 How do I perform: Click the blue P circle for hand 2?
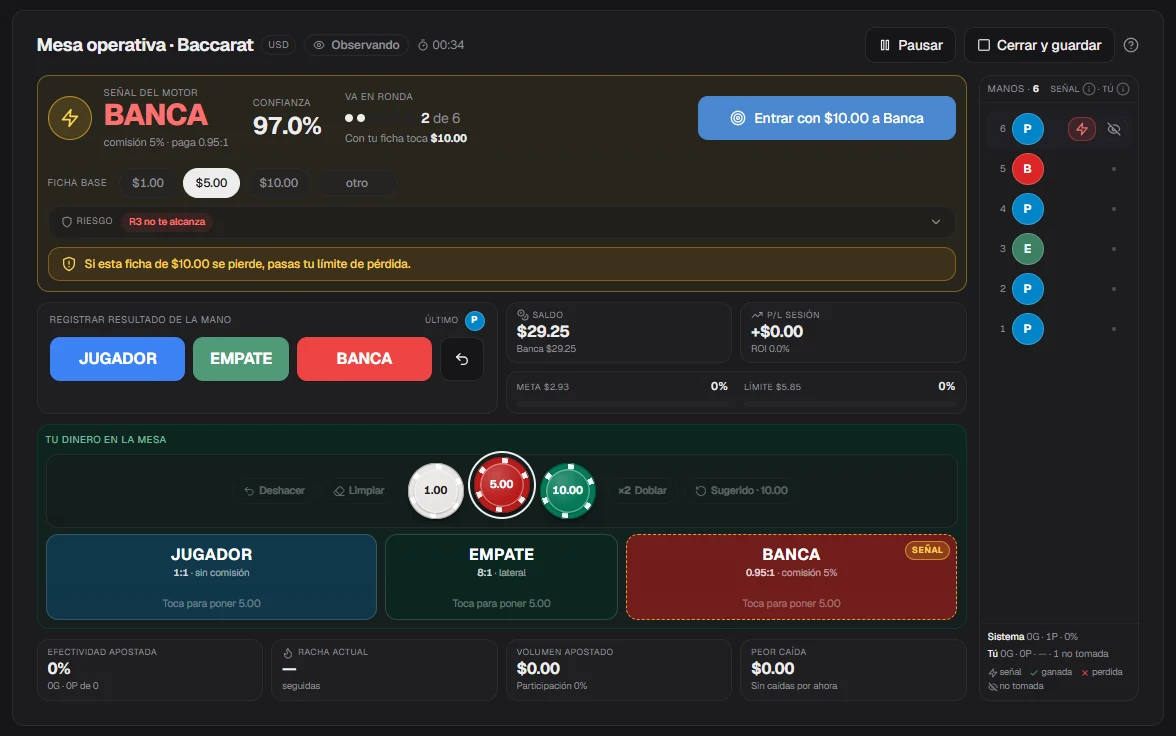pos(1028,289)
